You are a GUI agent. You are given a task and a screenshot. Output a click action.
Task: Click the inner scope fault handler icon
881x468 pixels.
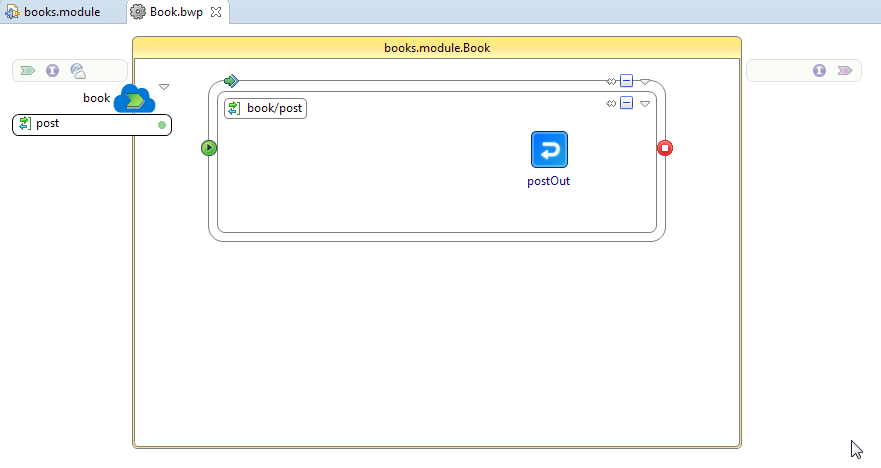click(611, 103)
